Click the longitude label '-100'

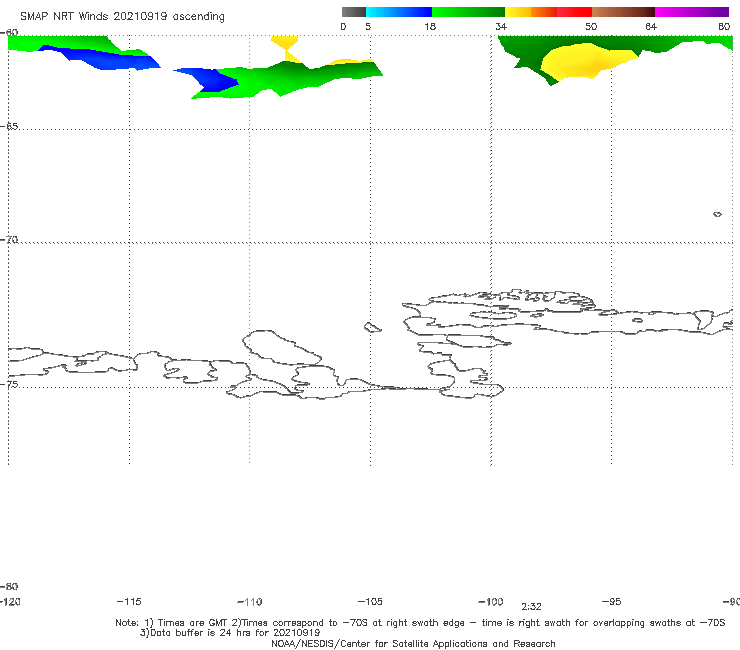[x=491, y=601]
